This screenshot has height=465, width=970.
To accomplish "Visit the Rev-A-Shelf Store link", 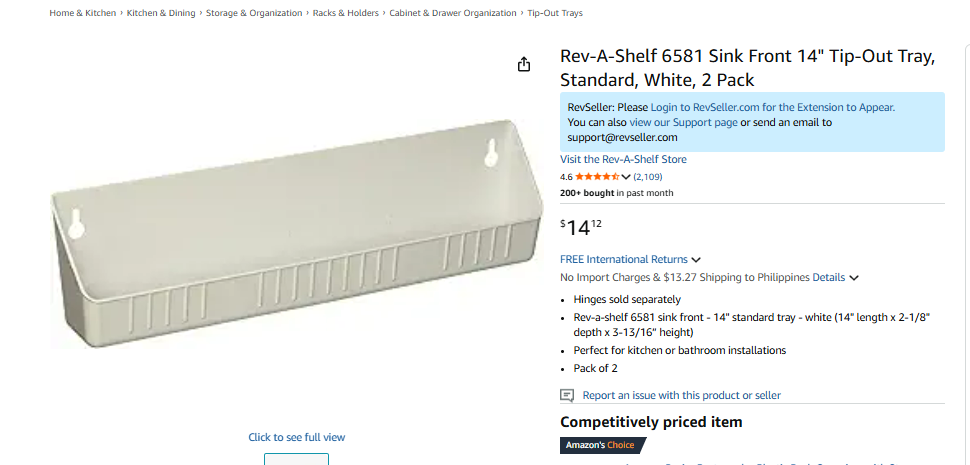I will tap(623, 159).
